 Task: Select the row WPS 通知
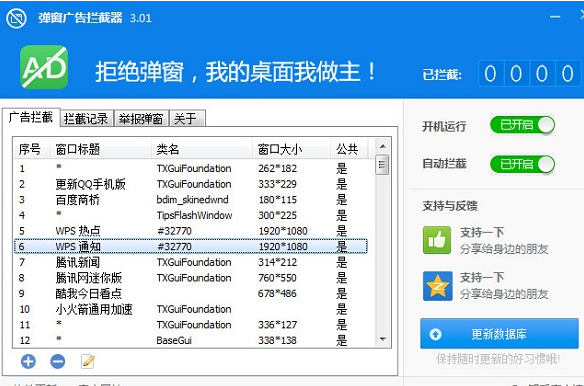tap(191, 246)
